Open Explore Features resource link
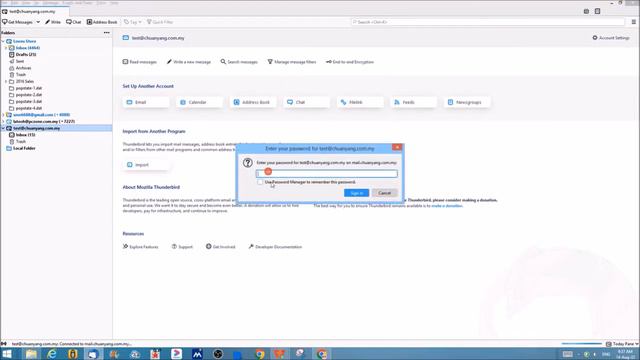The width and height of the screenshot is (640, 360). pyautogui.click(x=140, y=247)
